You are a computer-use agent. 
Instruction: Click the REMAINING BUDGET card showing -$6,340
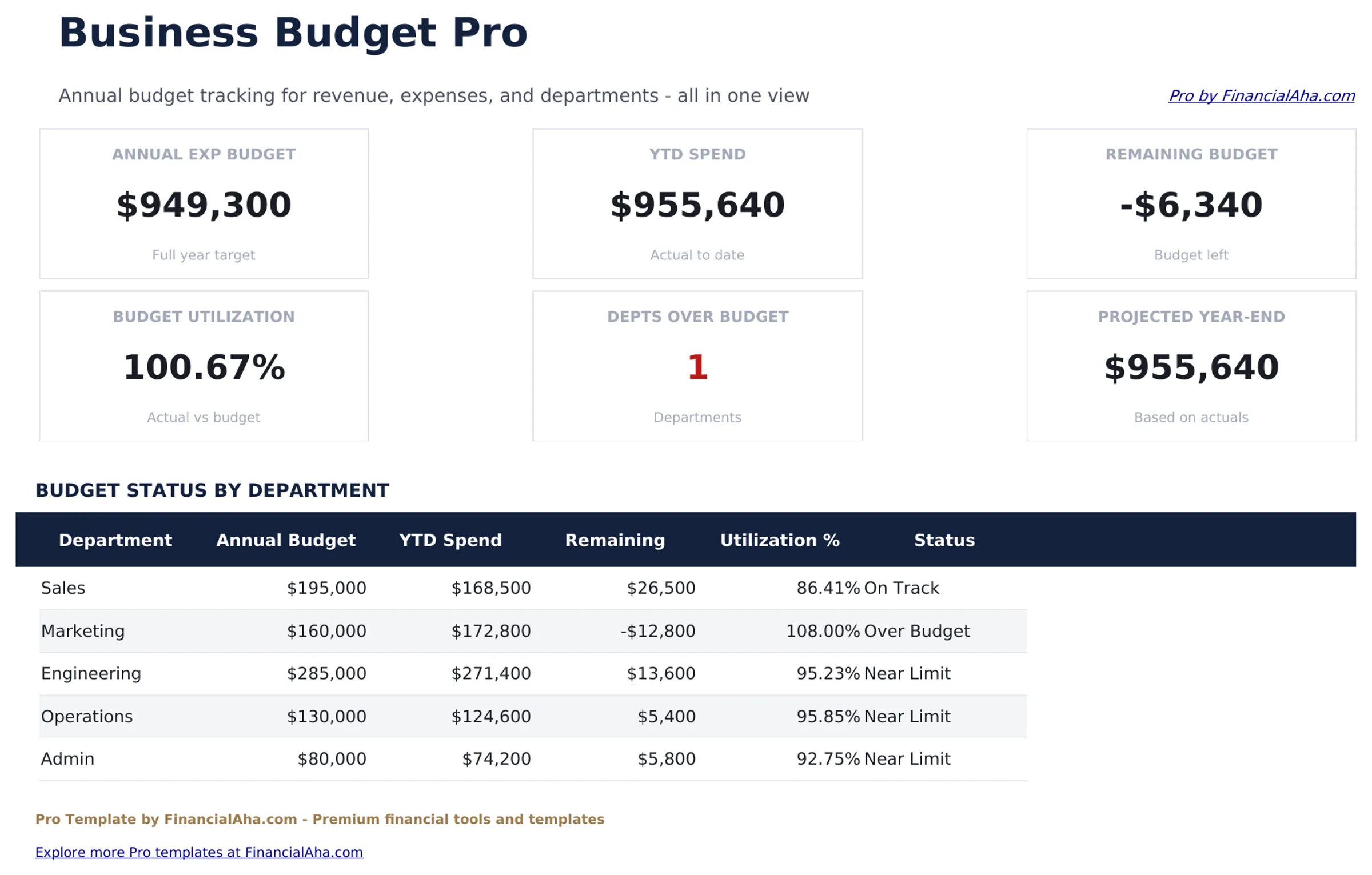pyautogui.click(x=1190, y=203)
